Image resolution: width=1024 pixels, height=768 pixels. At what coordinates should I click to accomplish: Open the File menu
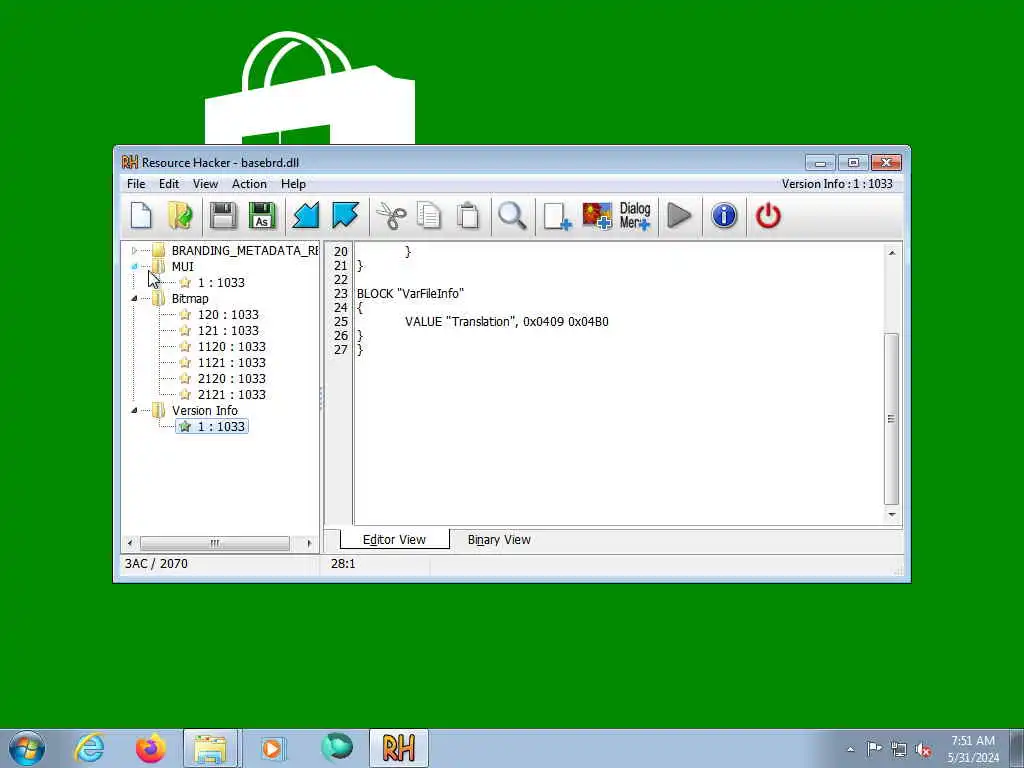[x=136, y=184]
